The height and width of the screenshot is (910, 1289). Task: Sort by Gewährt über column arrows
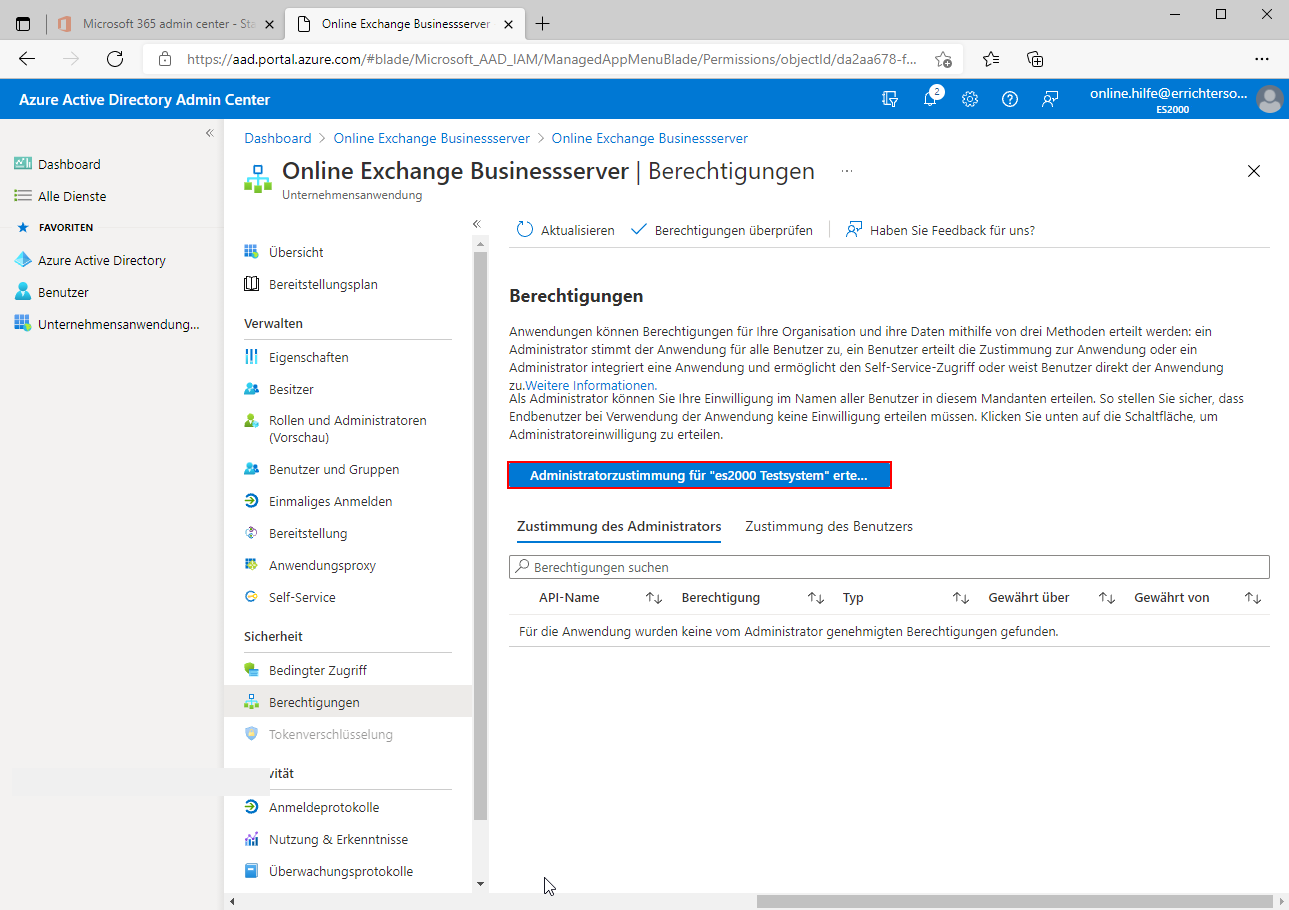point(1107,598)
